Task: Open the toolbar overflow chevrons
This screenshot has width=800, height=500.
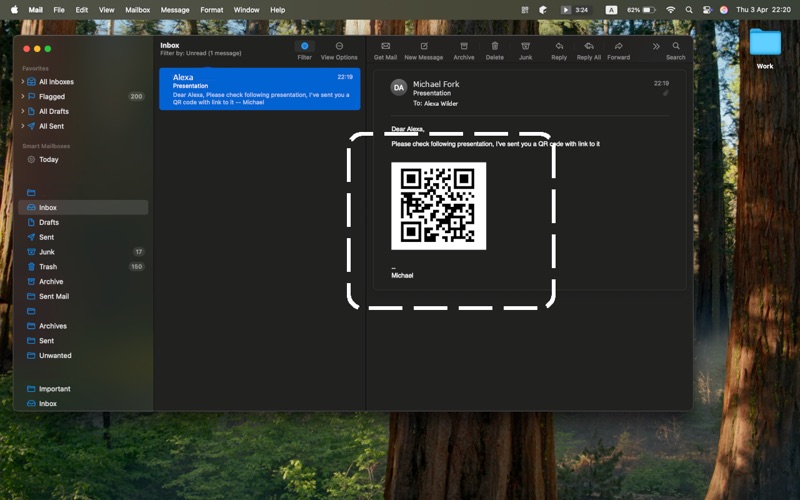Action: (656, 46)
